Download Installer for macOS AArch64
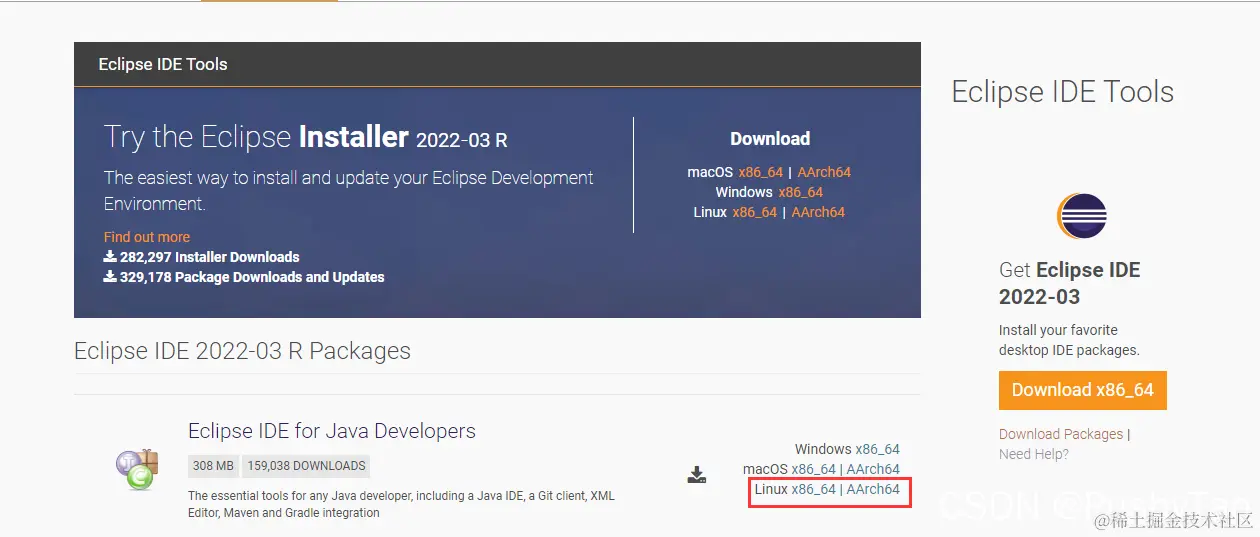Screen dimensions: 1260x537 click(824, 172)
